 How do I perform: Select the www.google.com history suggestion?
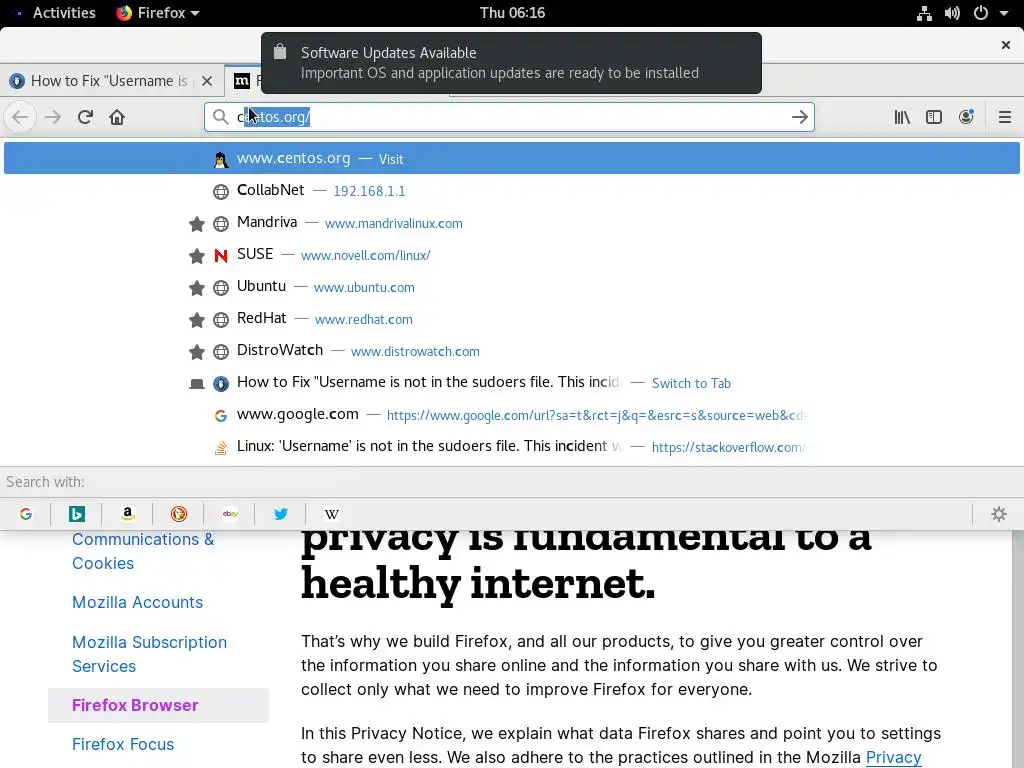tap(511, 415)
